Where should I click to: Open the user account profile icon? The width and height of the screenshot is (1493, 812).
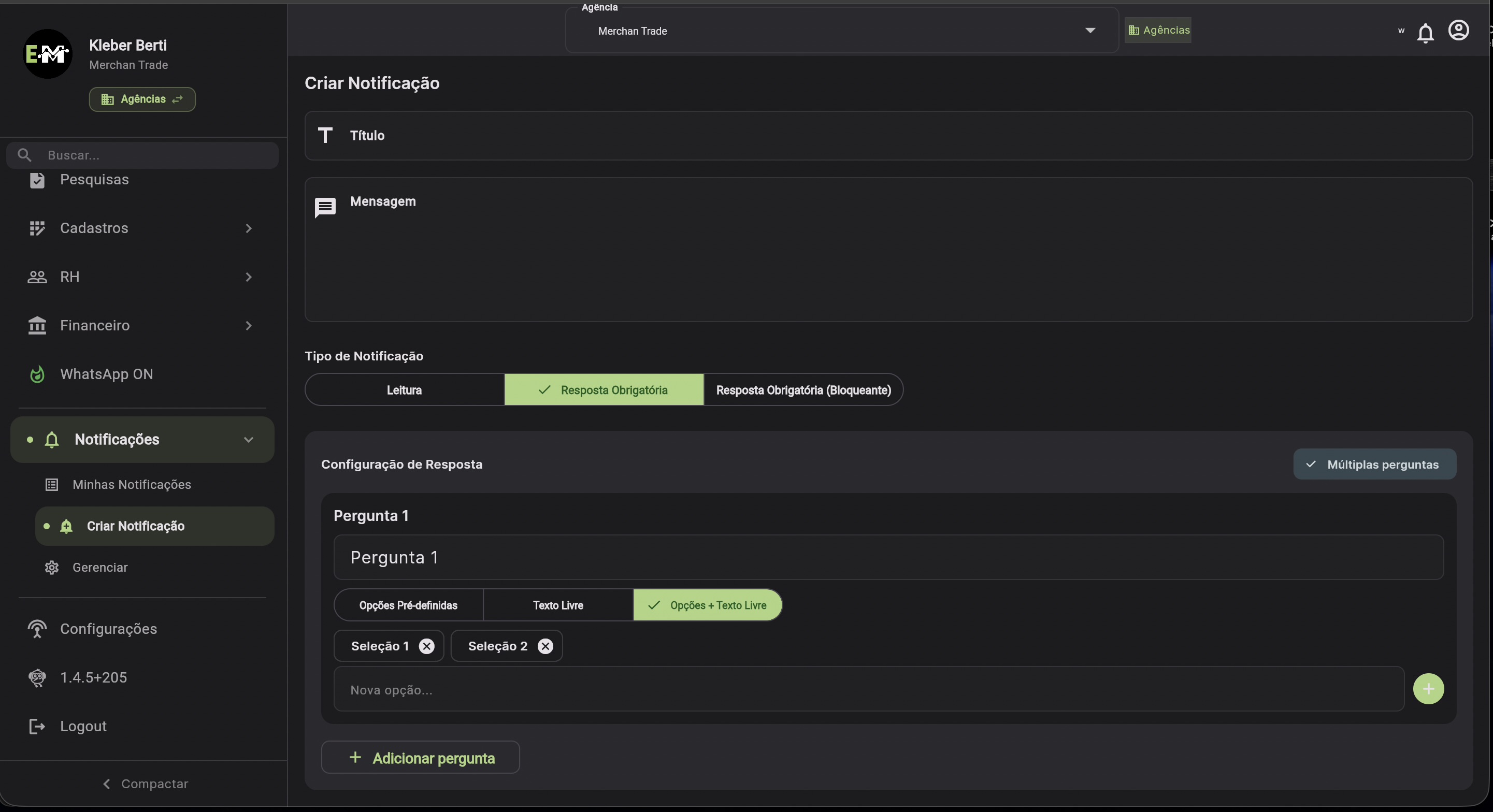1458,30
